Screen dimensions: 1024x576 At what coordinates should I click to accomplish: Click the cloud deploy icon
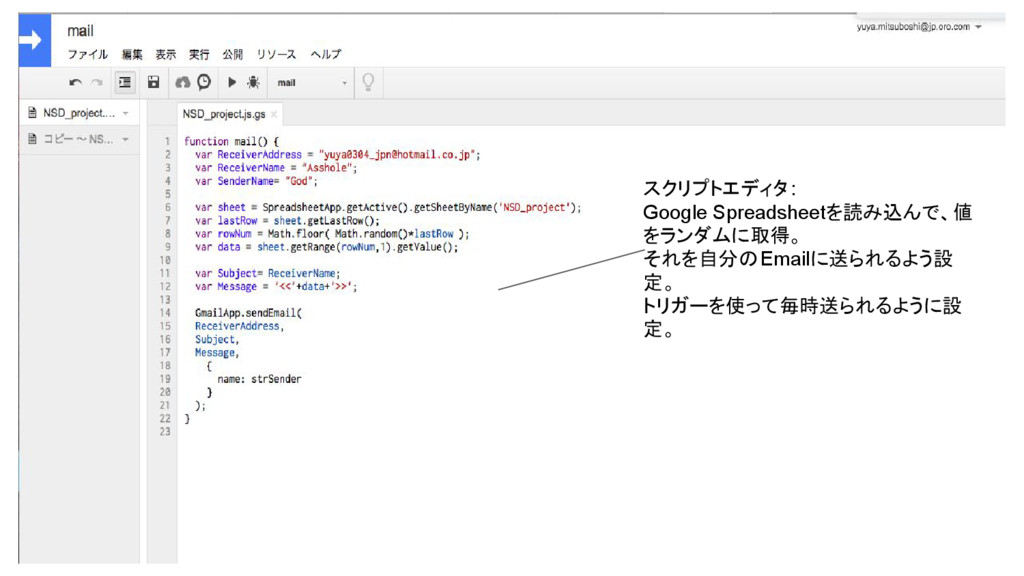182,82
